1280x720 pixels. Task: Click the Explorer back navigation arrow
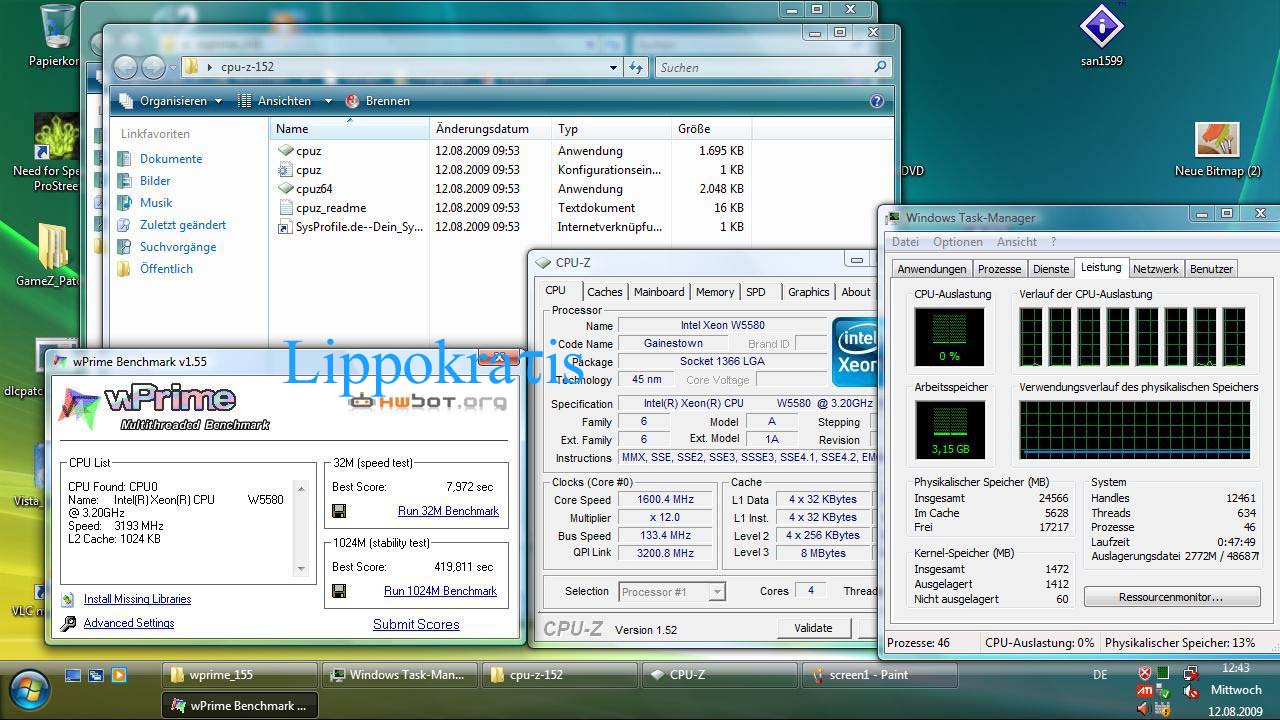point(126,67)
